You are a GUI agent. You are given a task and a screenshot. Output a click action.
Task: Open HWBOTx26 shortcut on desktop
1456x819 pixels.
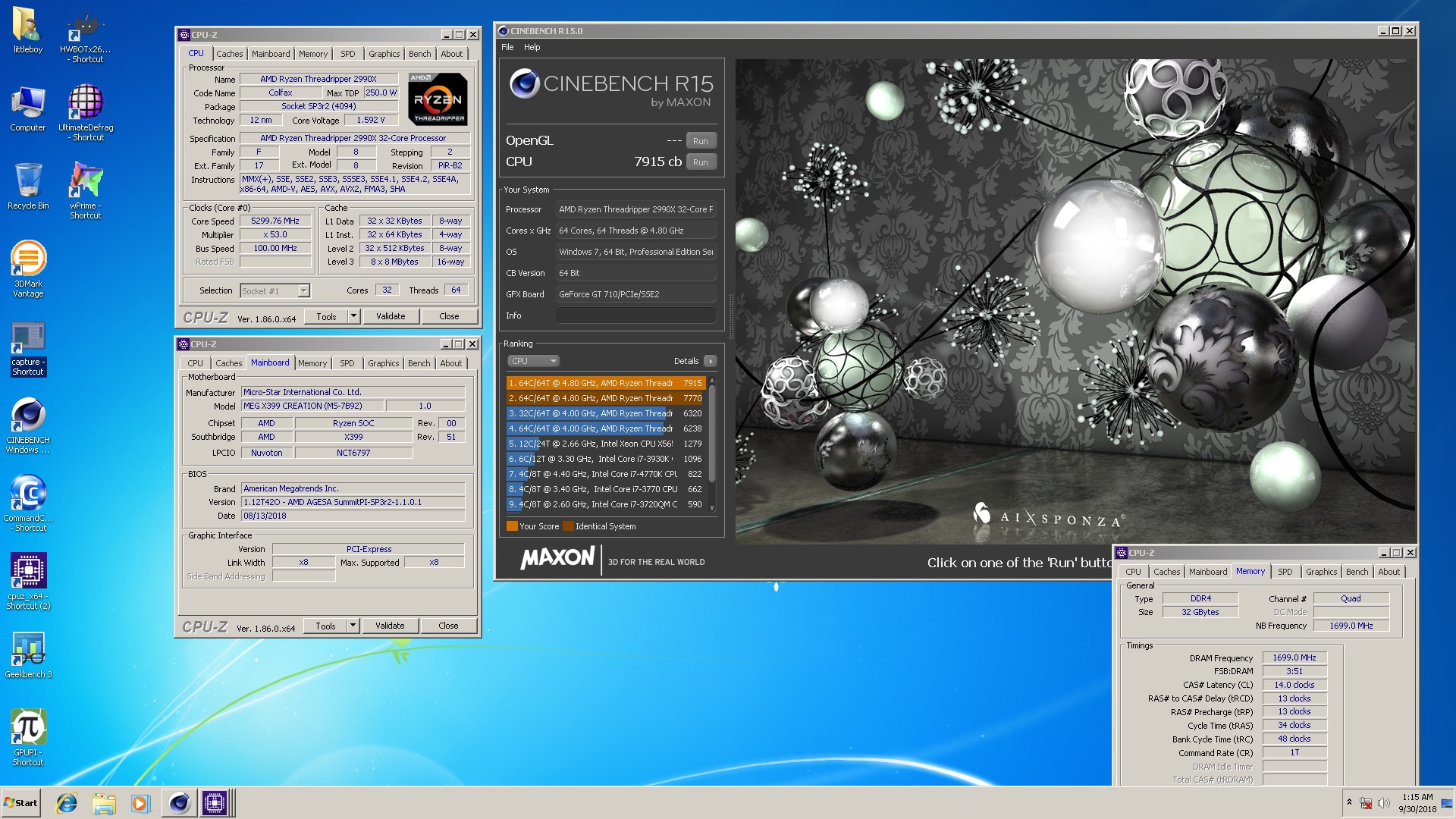click(86, 36)
